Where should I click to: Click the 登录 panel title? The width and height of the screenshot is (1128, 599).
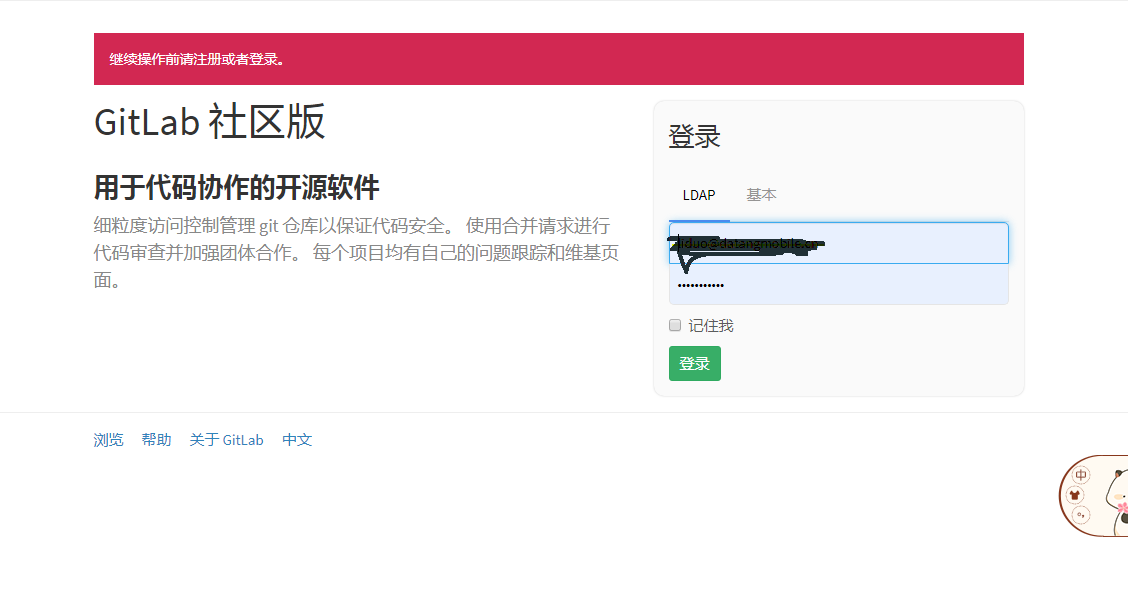[x=694, y=137]
